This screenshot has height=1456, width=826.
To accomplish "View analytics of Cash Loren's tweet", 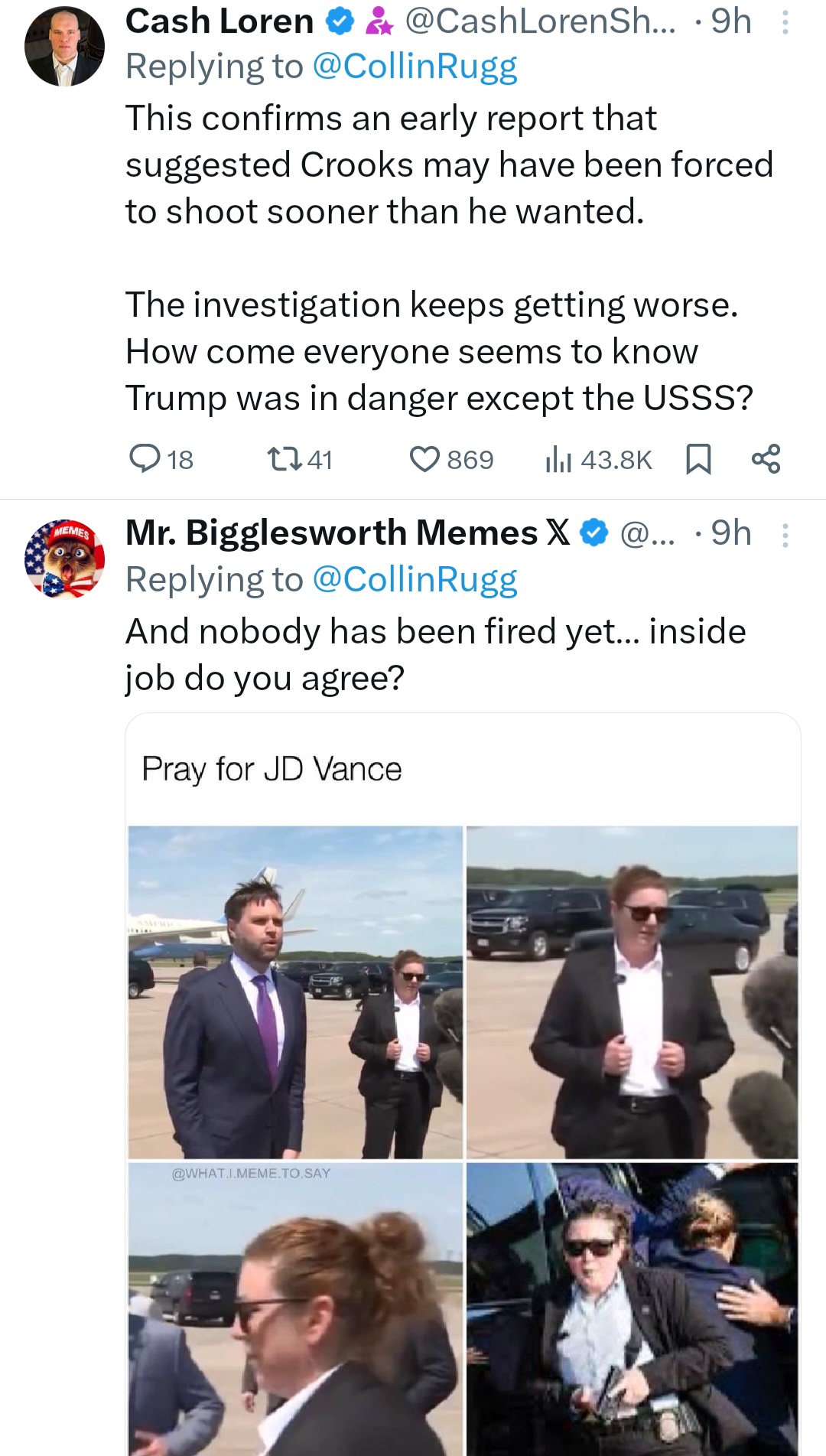I will tap(559, 460).
